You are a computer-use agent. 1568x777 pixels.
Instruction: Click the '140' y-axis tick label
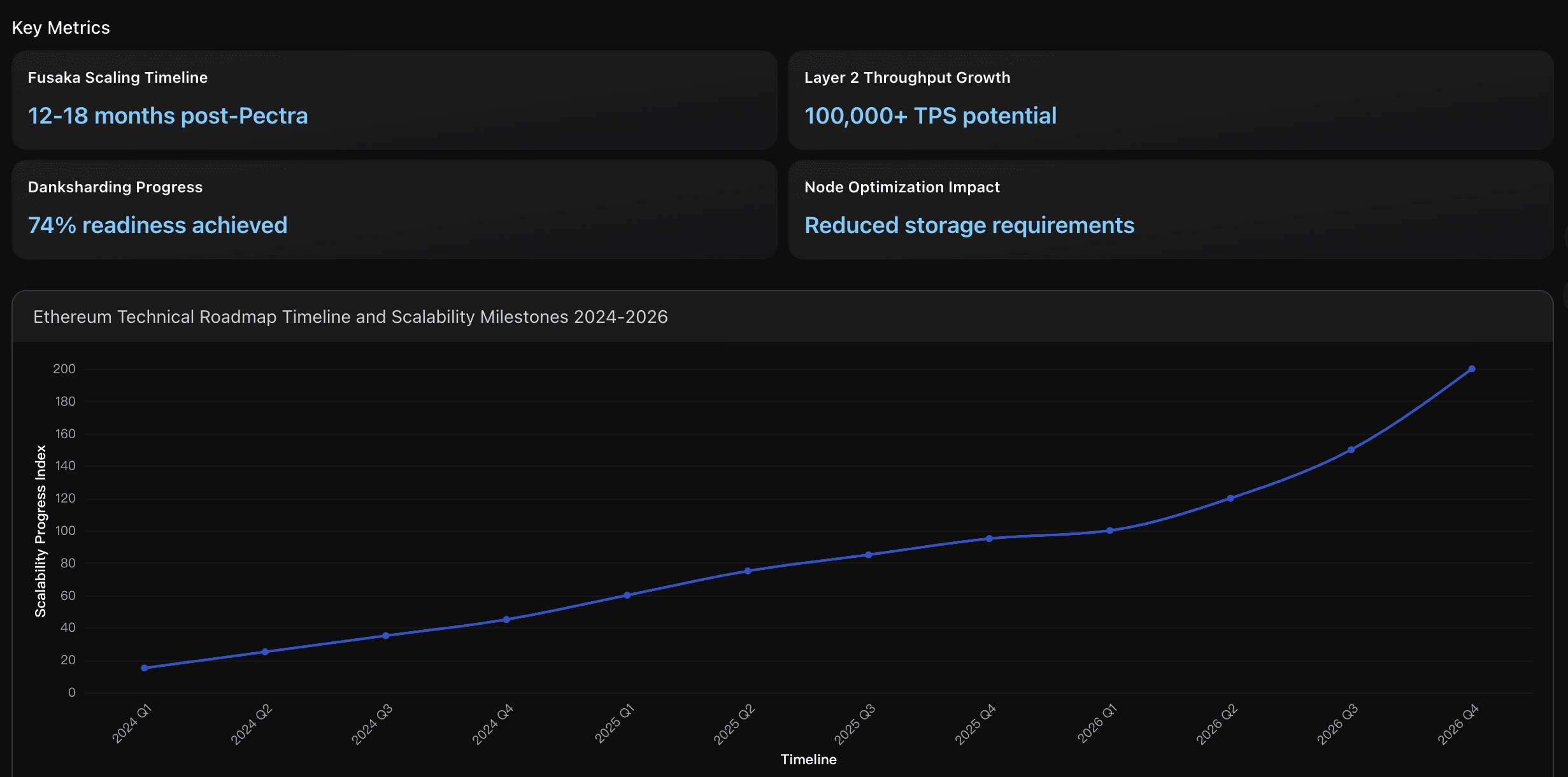click(x=65, y=466)
